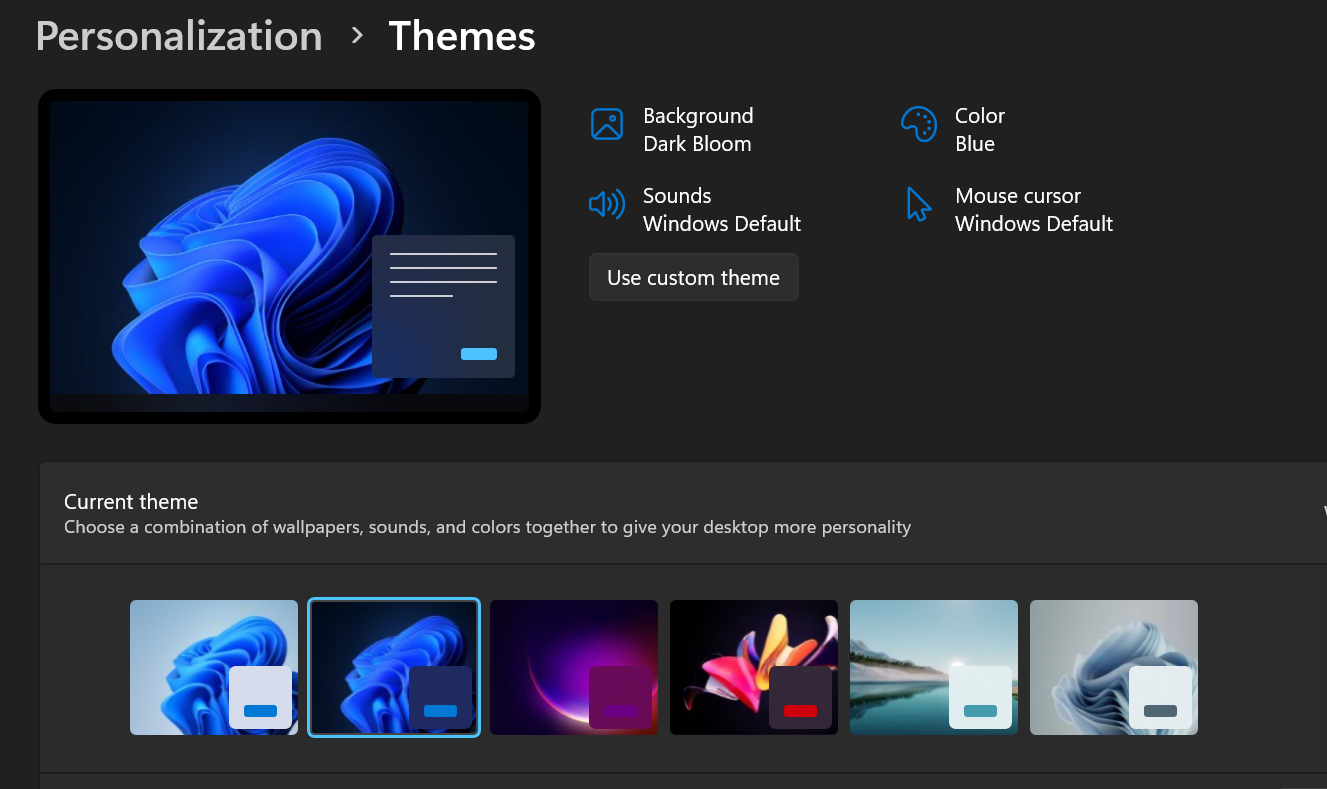Select the last grey bloom theme

1113,667
